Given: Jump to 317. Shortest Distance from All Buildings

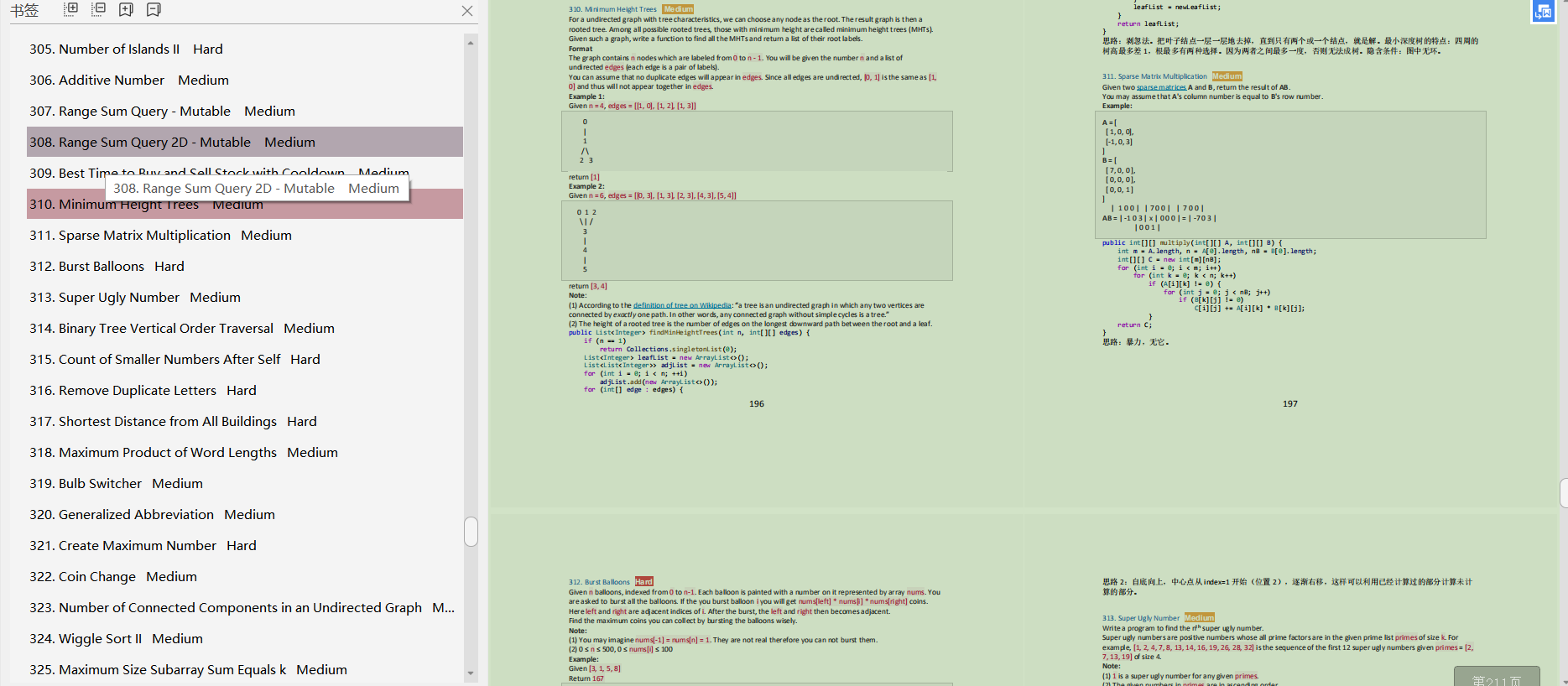Looking at the screenshot, I should [245, 421].
